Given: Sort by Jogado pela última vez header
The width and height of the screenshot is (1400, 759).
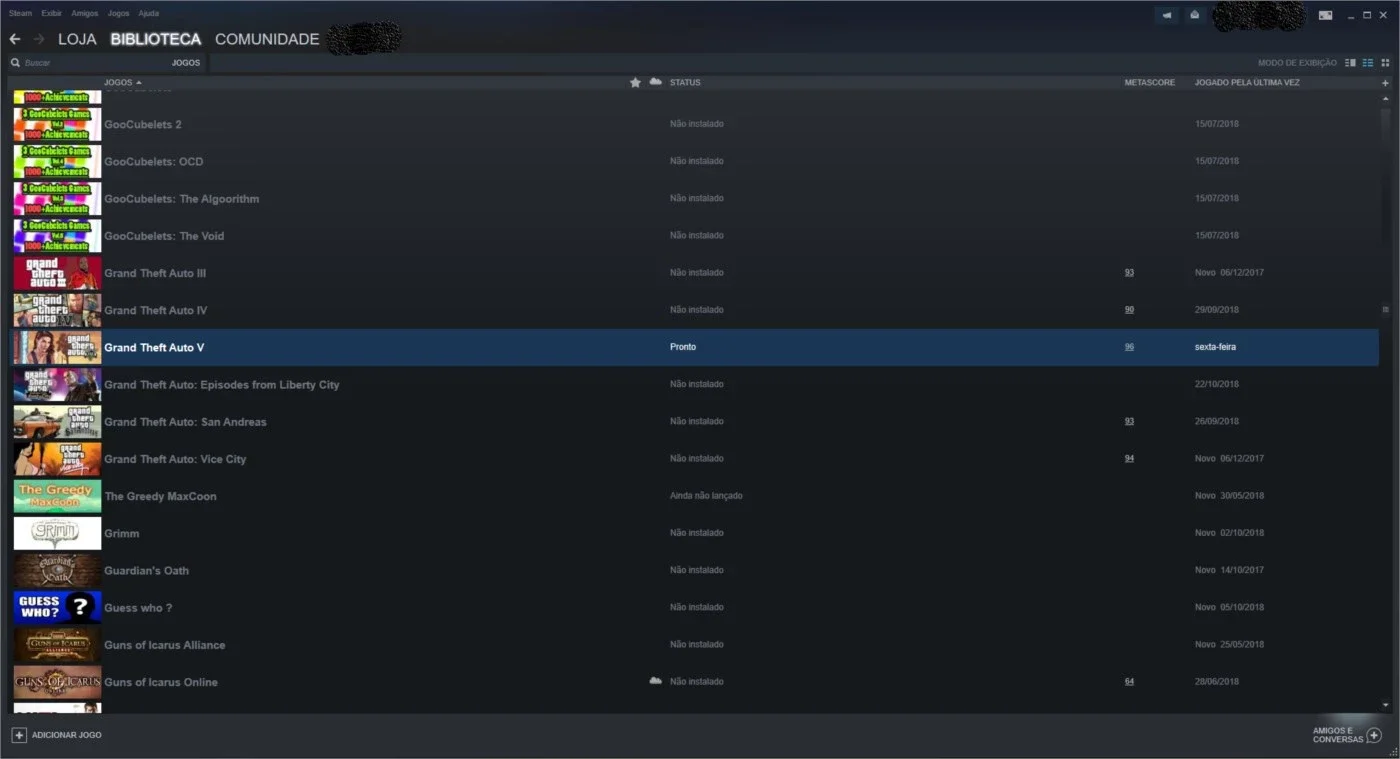Looking at the screenshot, I should tap(1247, 82).
